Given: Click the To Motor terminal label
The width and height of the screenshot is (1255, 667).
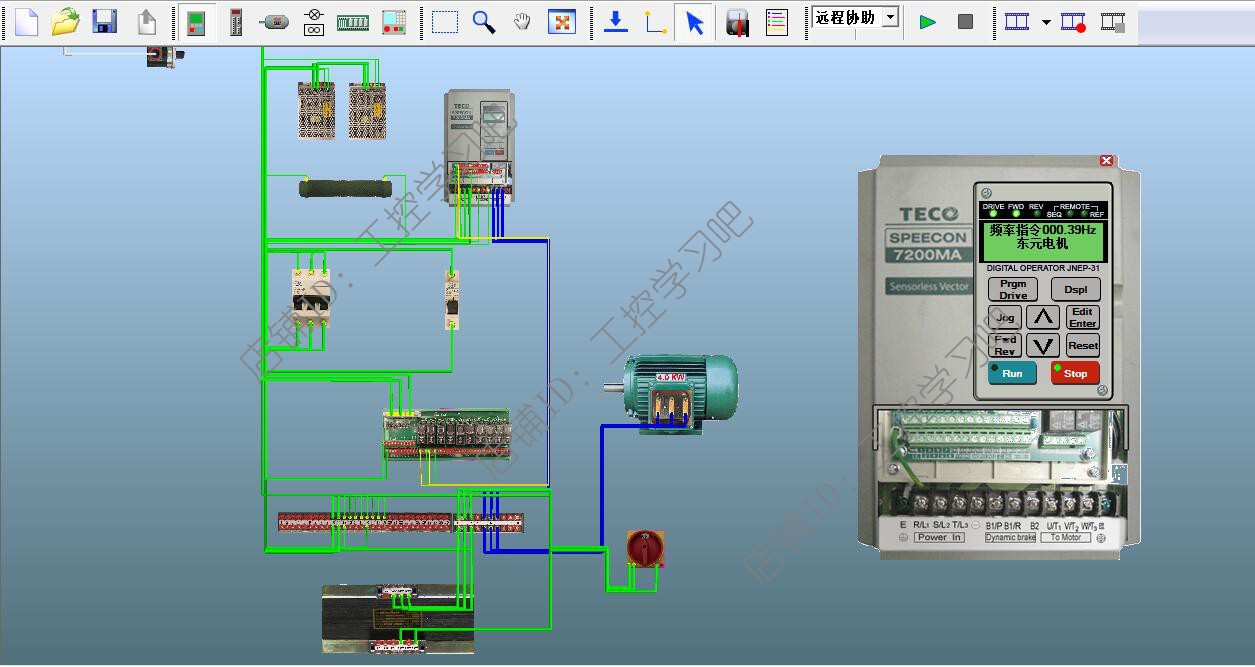Looking at the screenshot, I should (1066, 537).
